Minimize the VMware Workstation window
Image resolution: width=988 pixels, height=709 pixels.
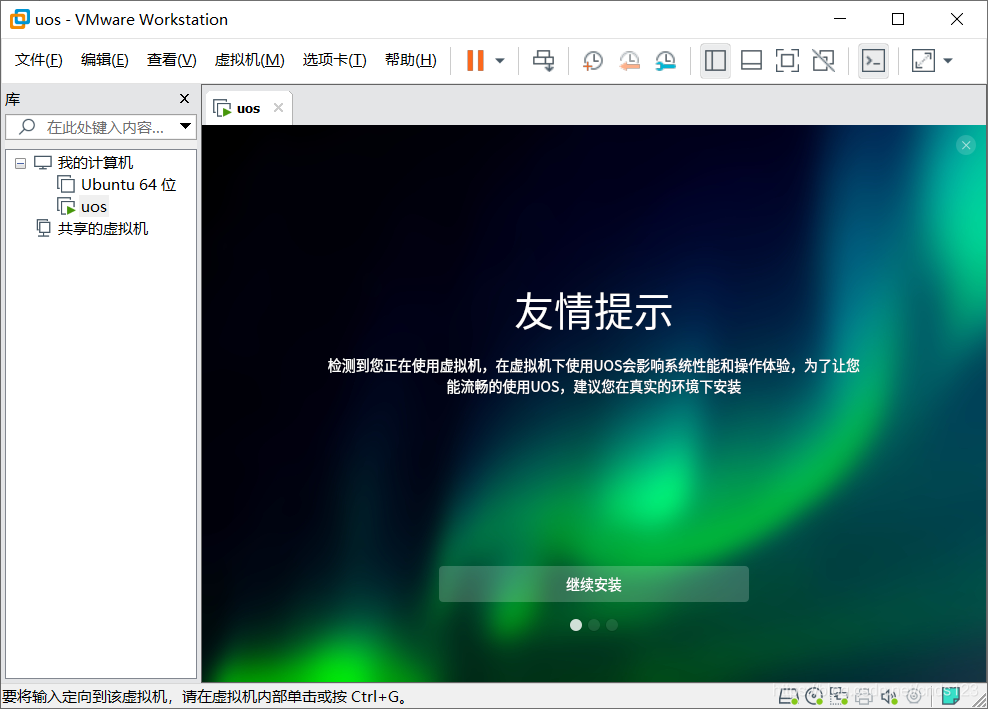coord(840,19)
